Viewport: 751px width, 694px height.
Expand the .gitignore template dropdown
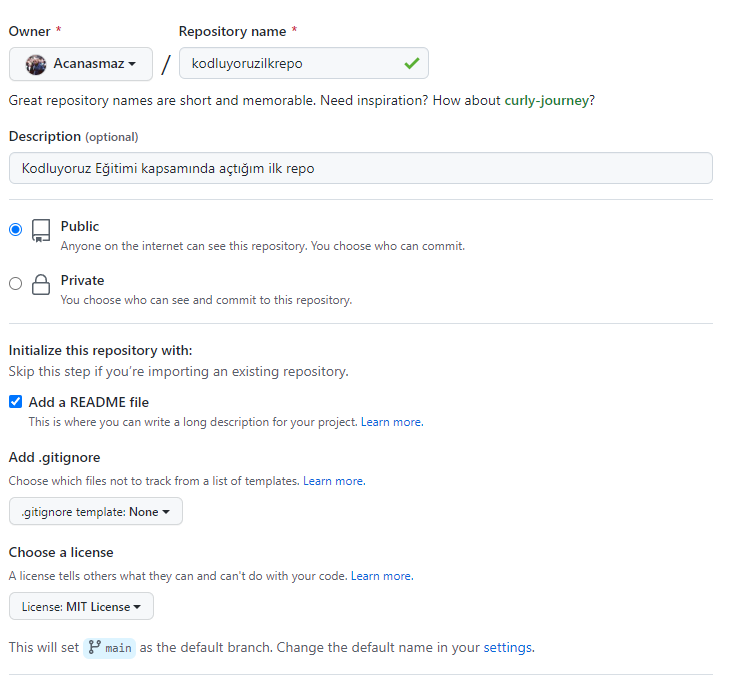pyautogui.click(x=96, y=512)
